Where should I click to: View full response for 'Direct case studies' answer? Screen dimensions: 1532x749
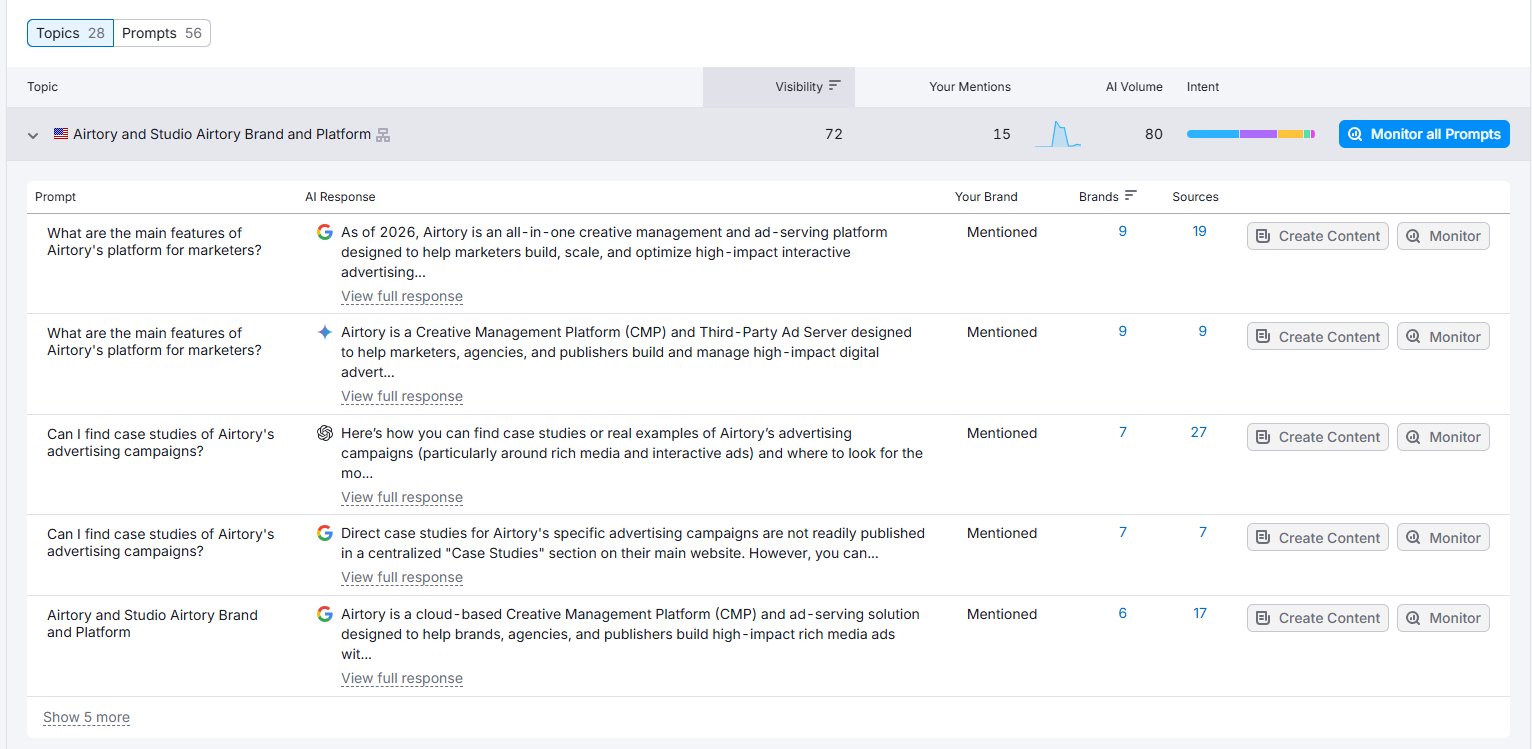tap(402, 577)
